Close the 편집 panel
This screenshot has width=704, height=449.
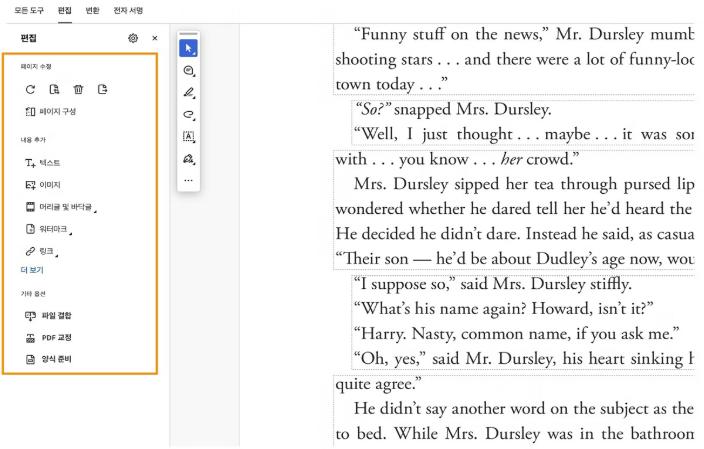tap(155, 38)
